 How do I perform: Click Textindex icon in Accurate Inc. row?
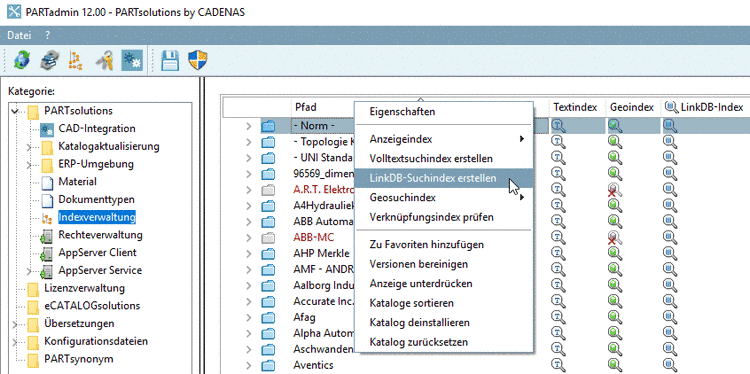coord(558,301)
